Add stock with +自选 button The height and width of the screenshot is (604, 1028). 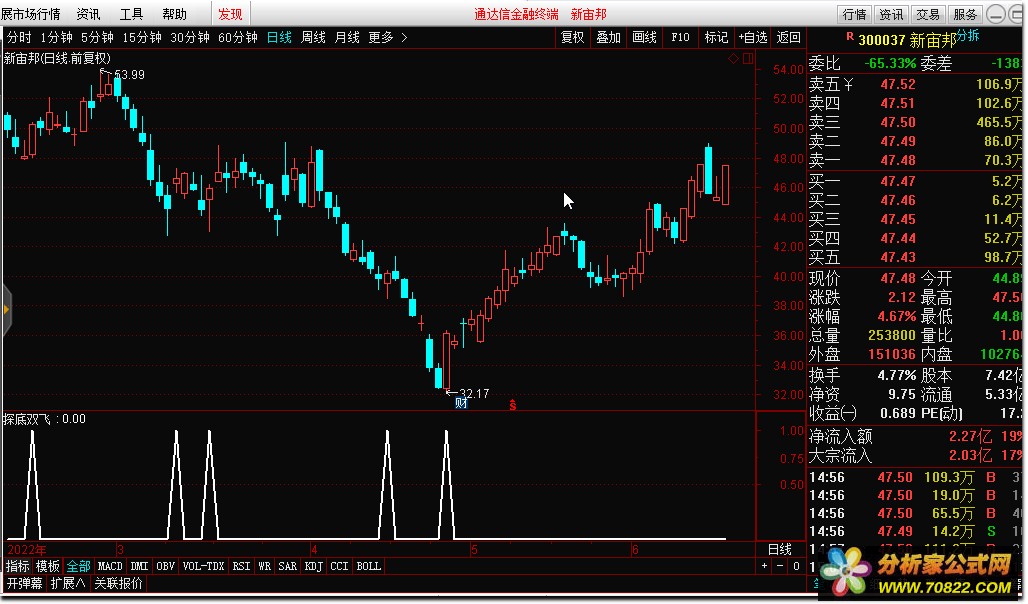[x=753, y=37]
